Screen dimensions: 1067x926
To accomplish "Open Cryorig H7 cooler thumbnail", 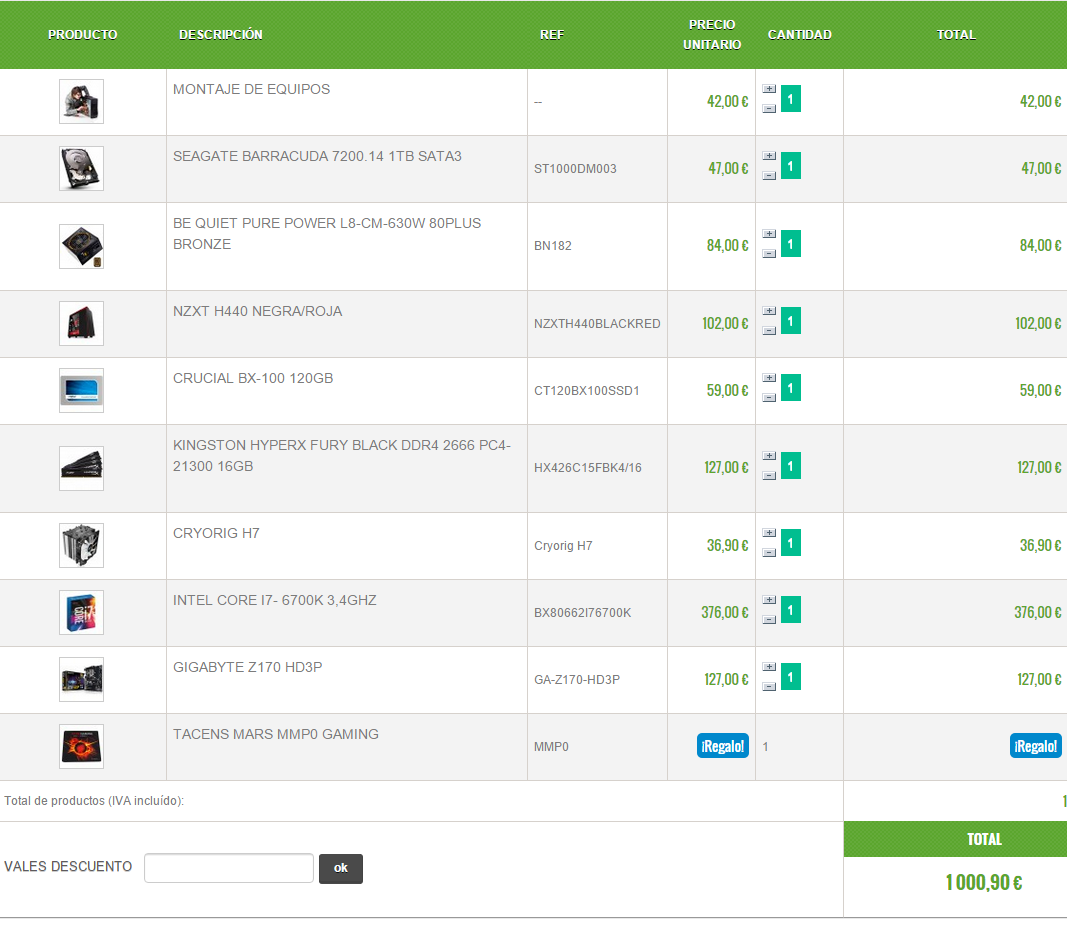I will 82,545.
